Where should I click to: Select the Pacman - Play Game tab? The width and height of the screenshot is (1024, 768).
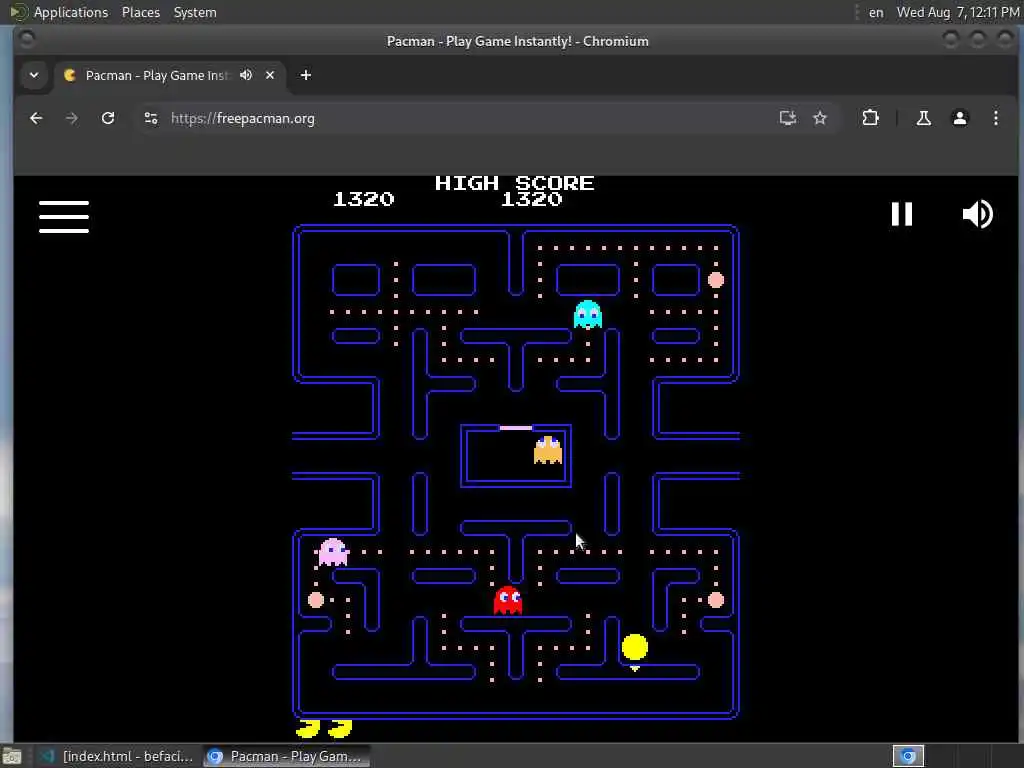pos(172,75)
